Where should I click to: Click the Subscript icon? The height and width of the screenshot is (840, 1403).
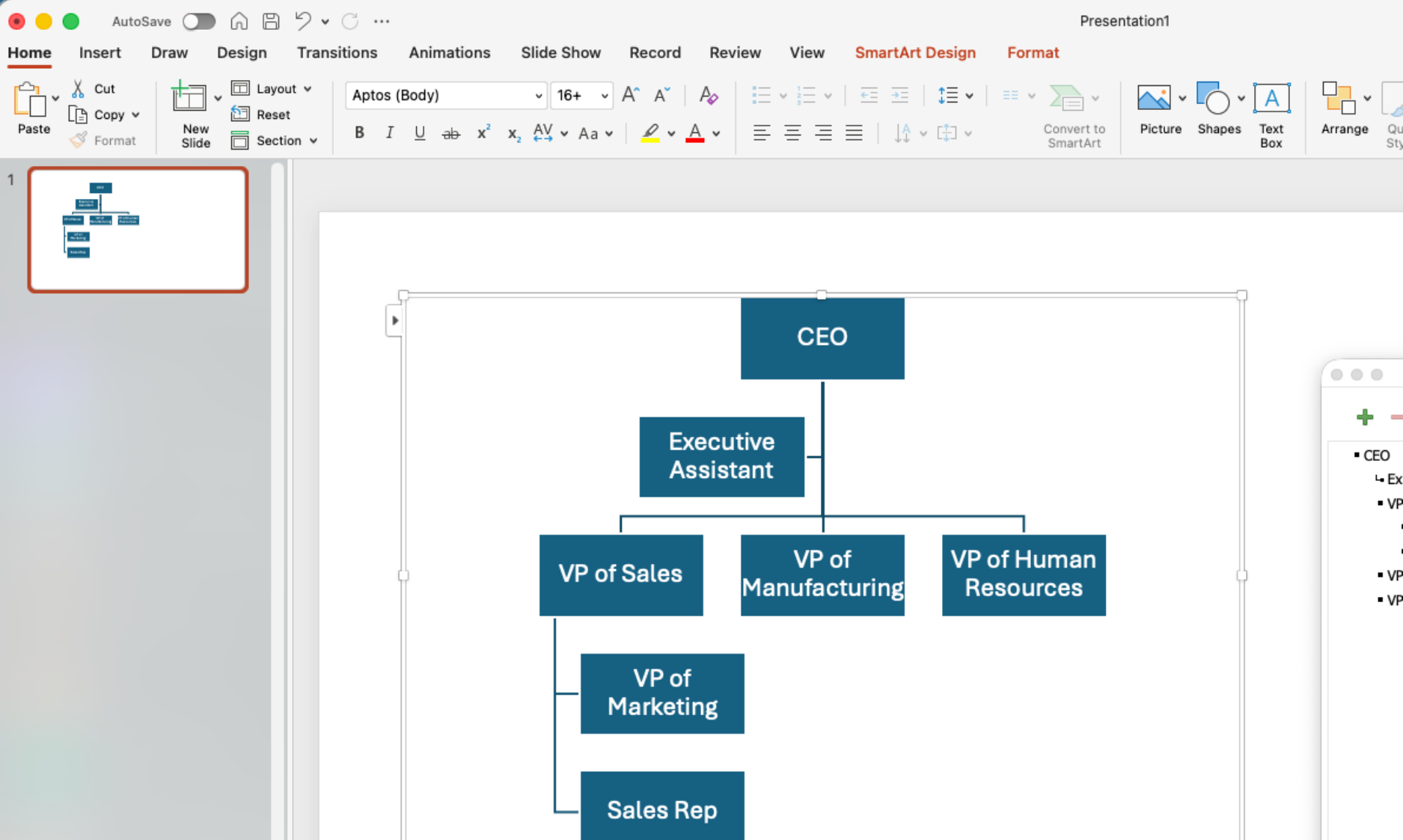[x=513, y=134]
